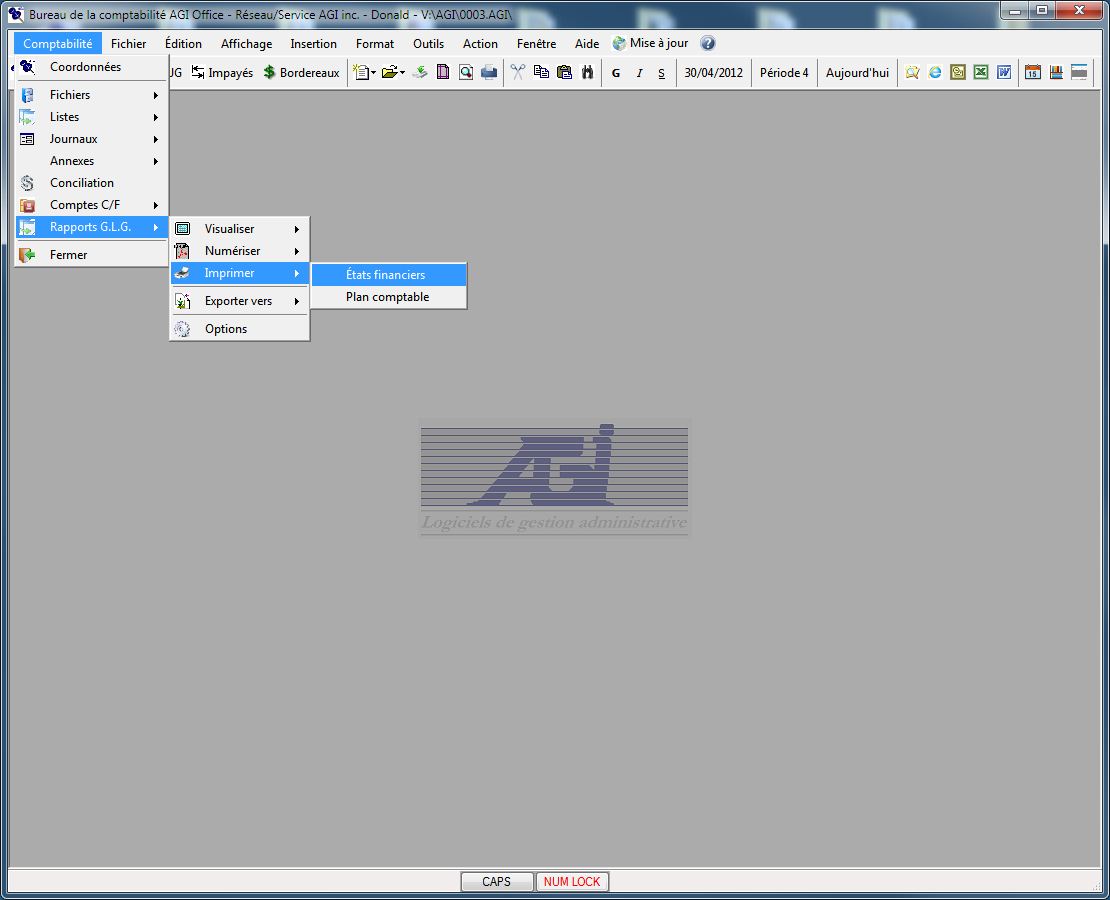
Task: Click the Outlook mail toolbar icon
Action: click(x=958, y=72)
